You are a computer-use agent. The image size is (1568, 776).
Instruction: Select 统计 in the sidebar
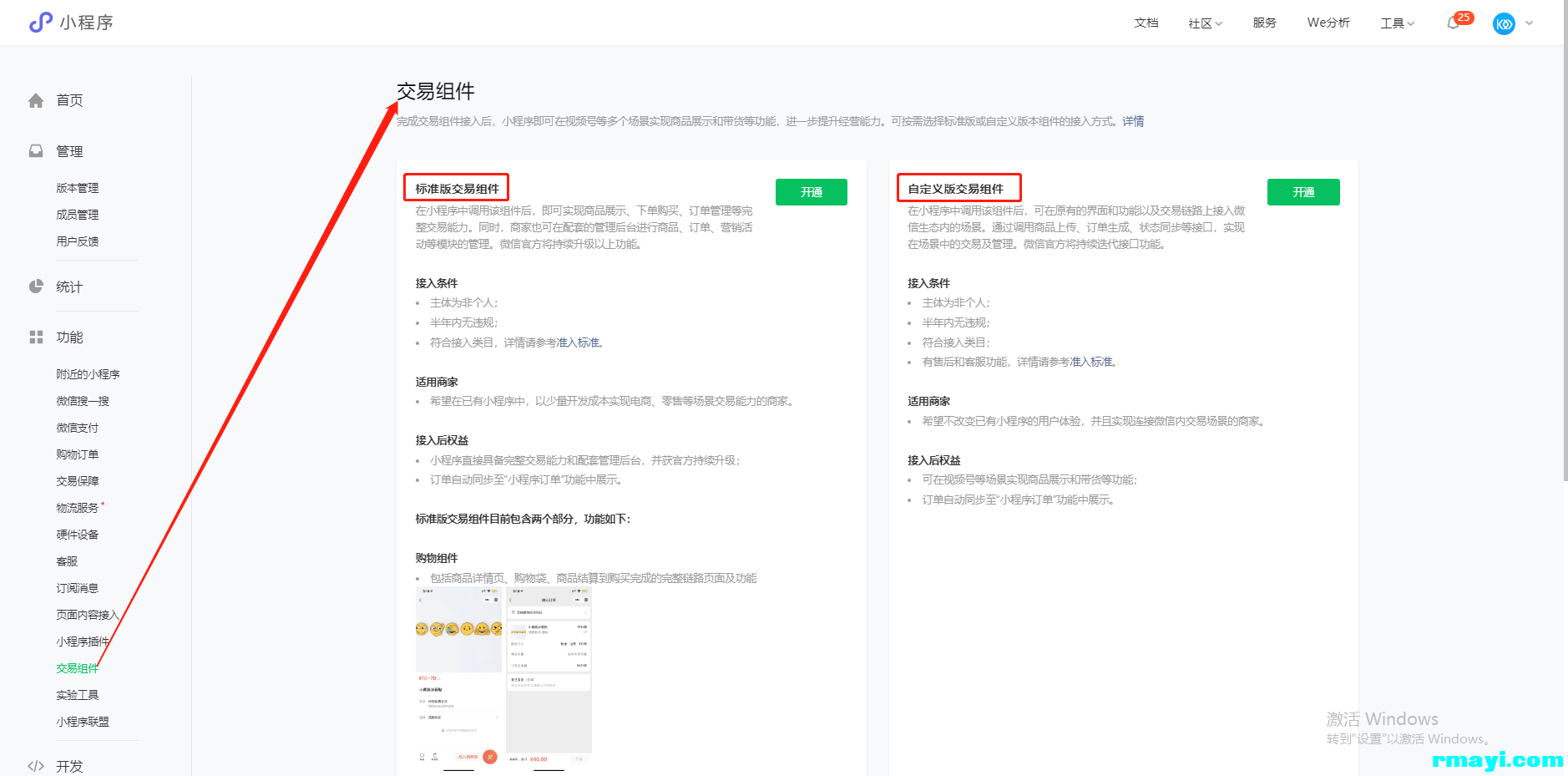[69, 287]
